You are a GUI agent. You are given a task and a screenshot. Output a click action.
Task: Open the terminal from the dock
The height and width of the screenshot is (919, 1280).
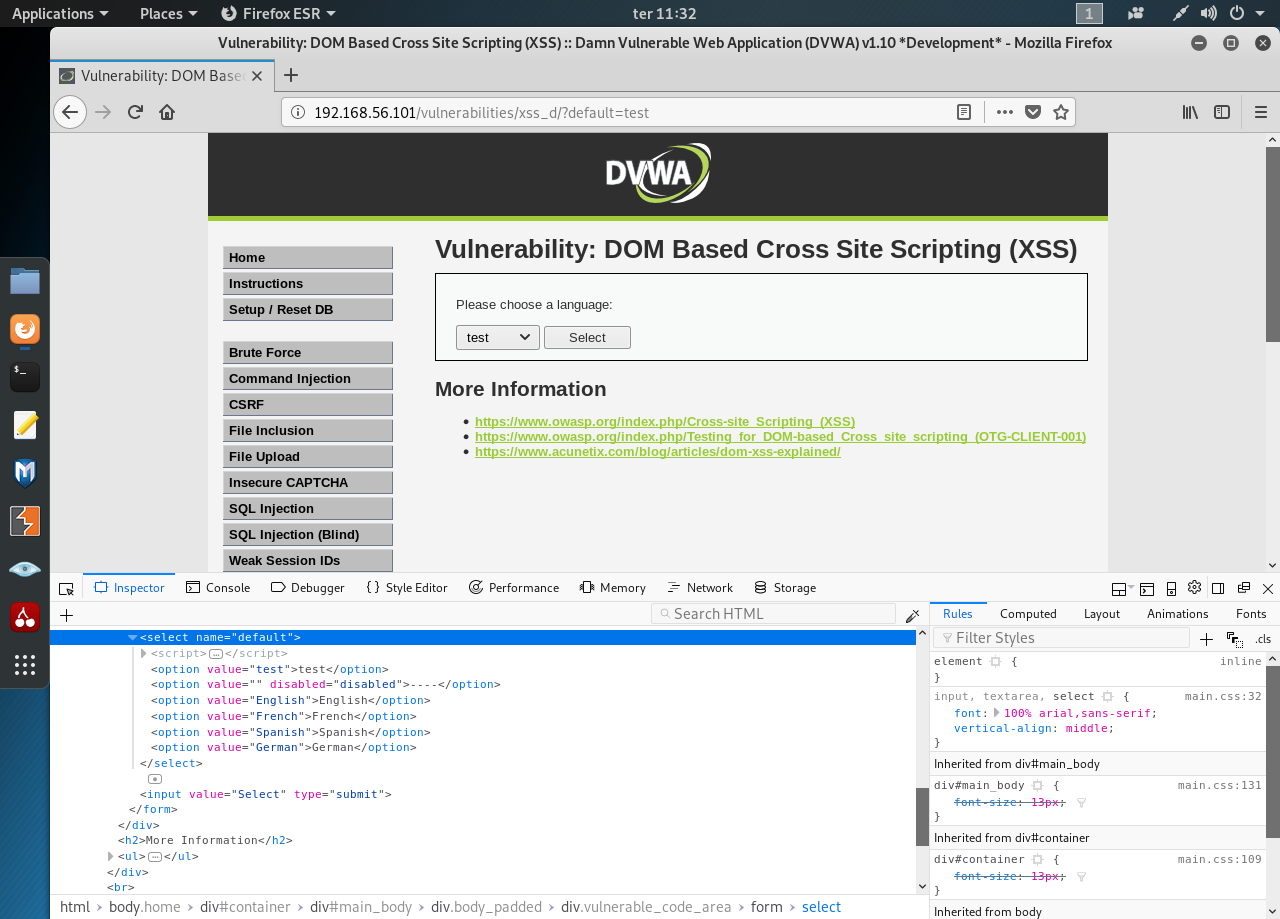click(25, 376)
